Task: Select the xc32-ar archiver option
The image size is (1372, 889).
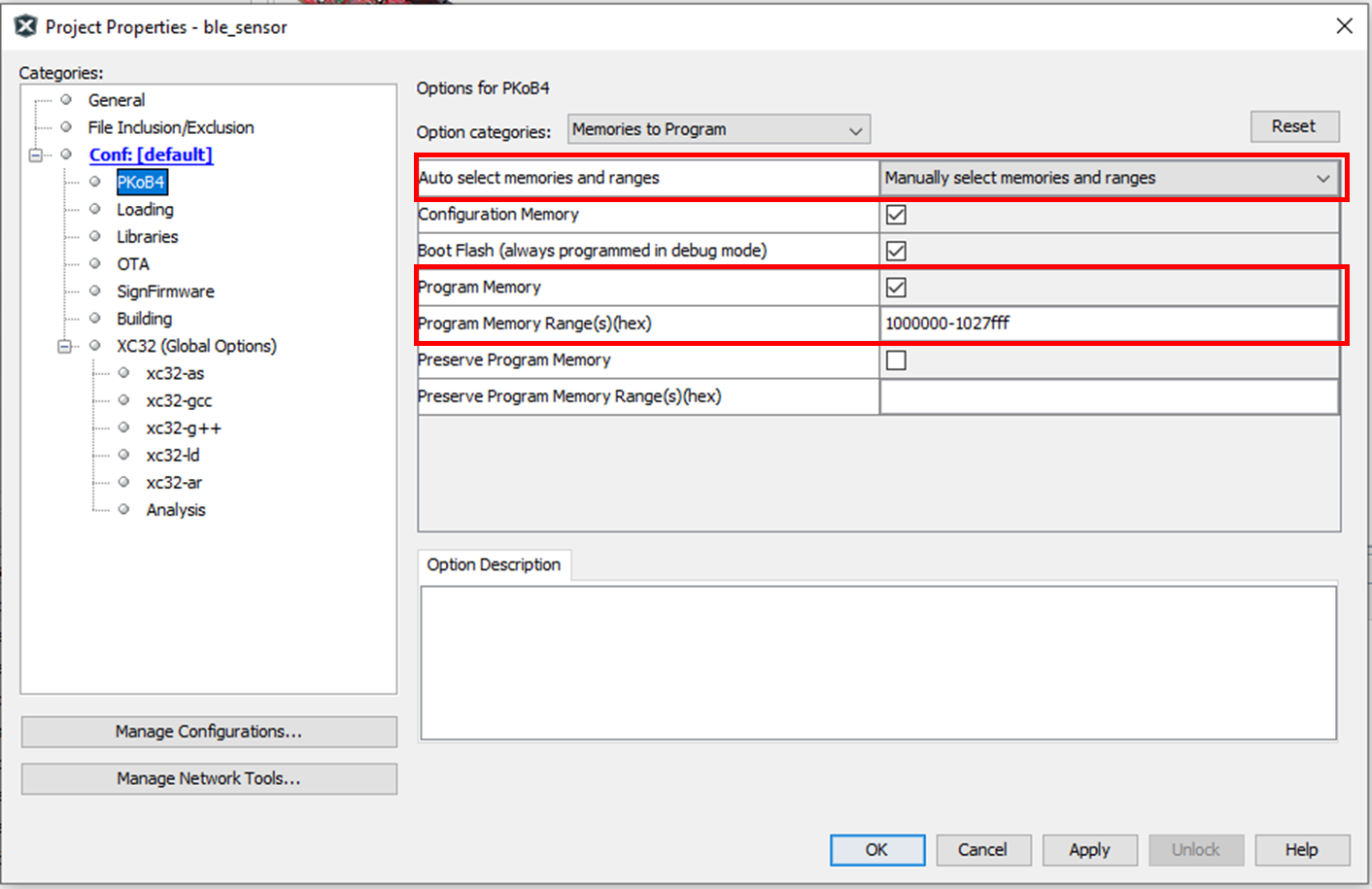Action: tap(174, 482)
